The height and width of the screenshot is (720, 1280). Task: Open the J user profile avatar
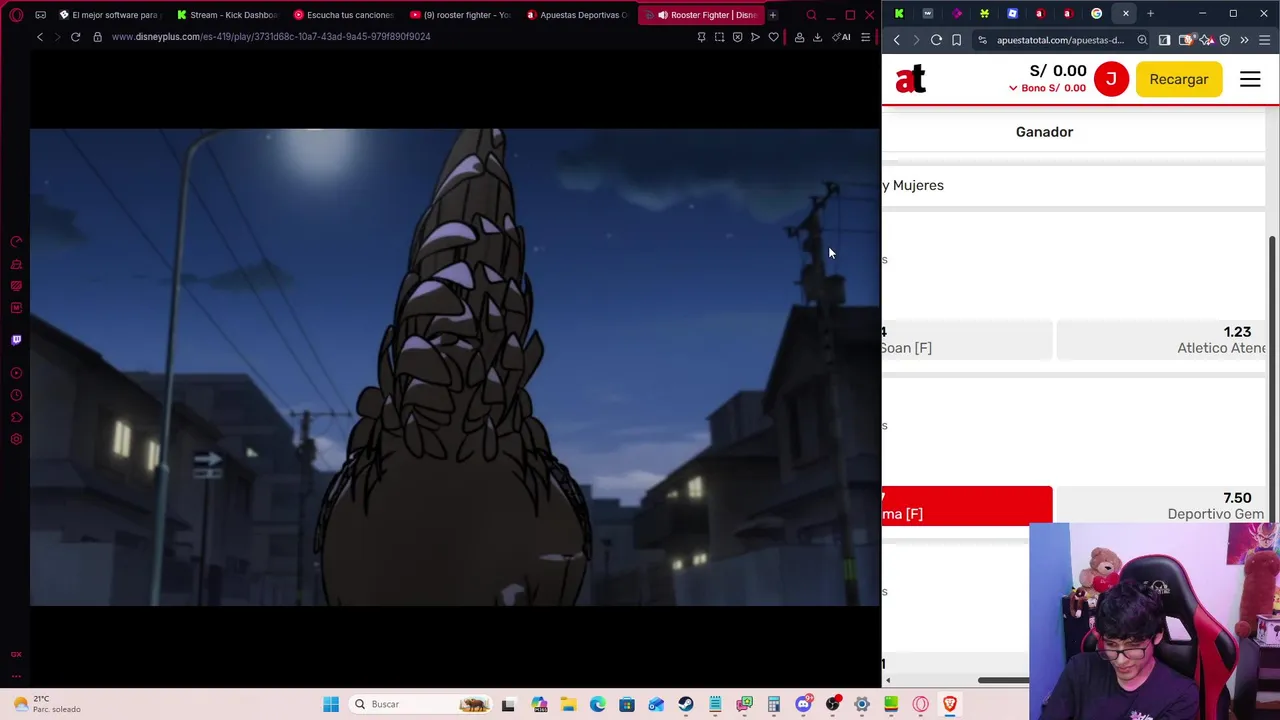pyautogui.click(x=1111, y=79)
